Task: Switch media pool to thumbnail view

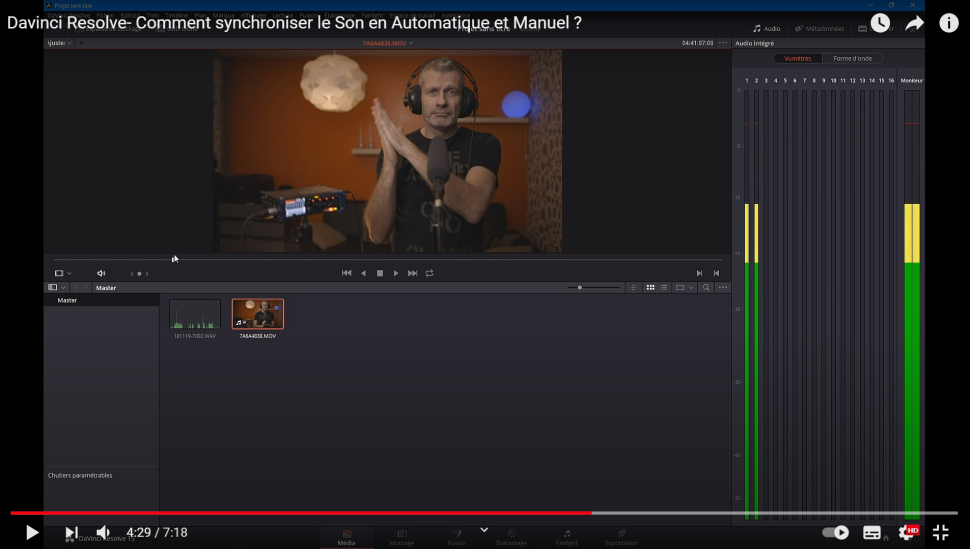Action: 650,287
